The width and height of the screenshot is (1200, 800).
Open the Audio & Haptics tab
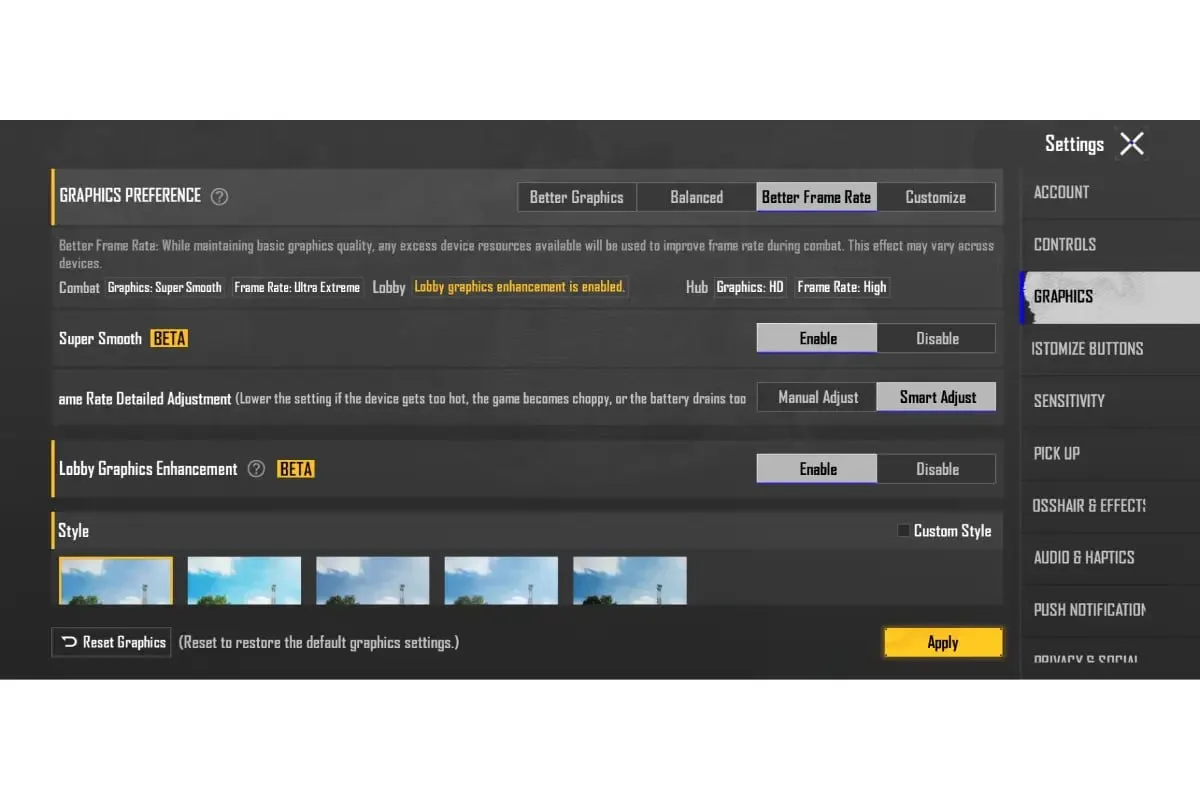coord(1083,557)
